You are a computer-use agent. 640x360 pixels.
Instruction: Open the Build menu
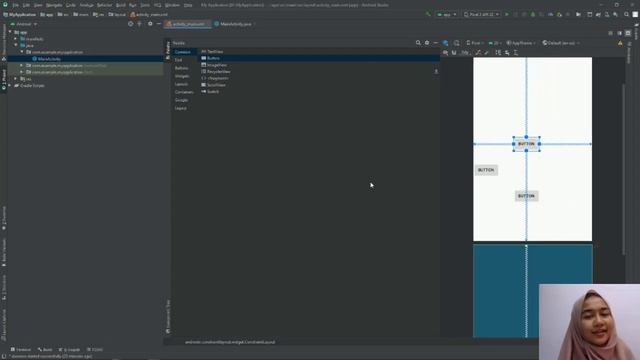(x=121, y=5)
